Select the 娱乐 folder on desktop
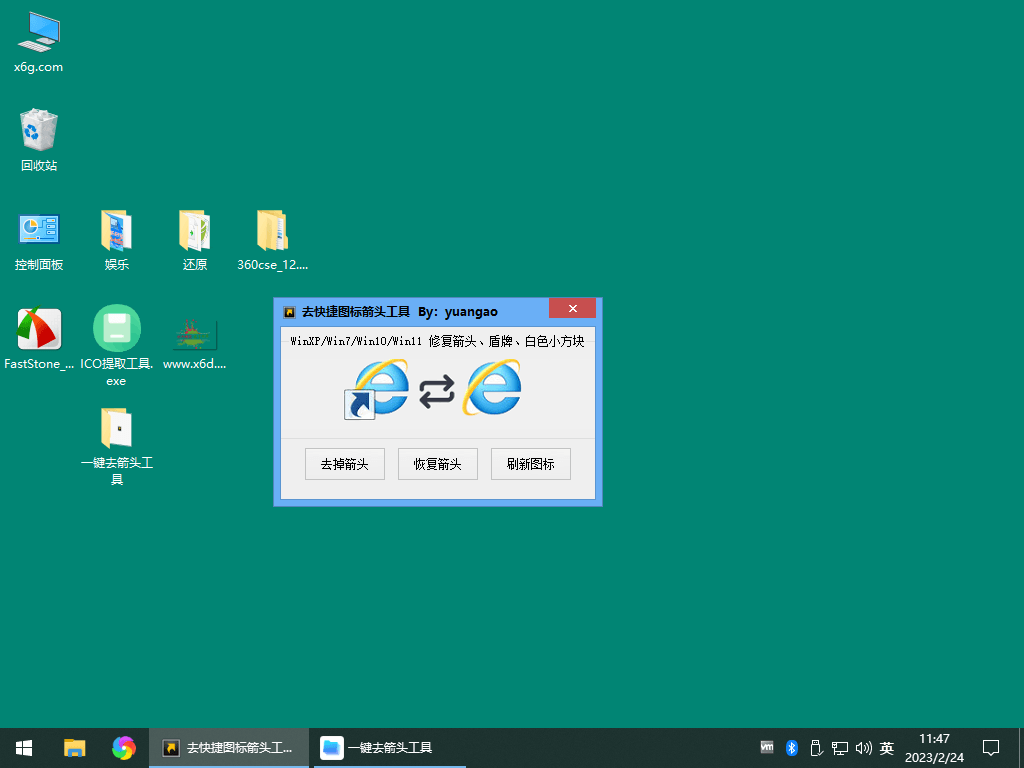This screenshot has height=768, width=1024. point(116,231)
